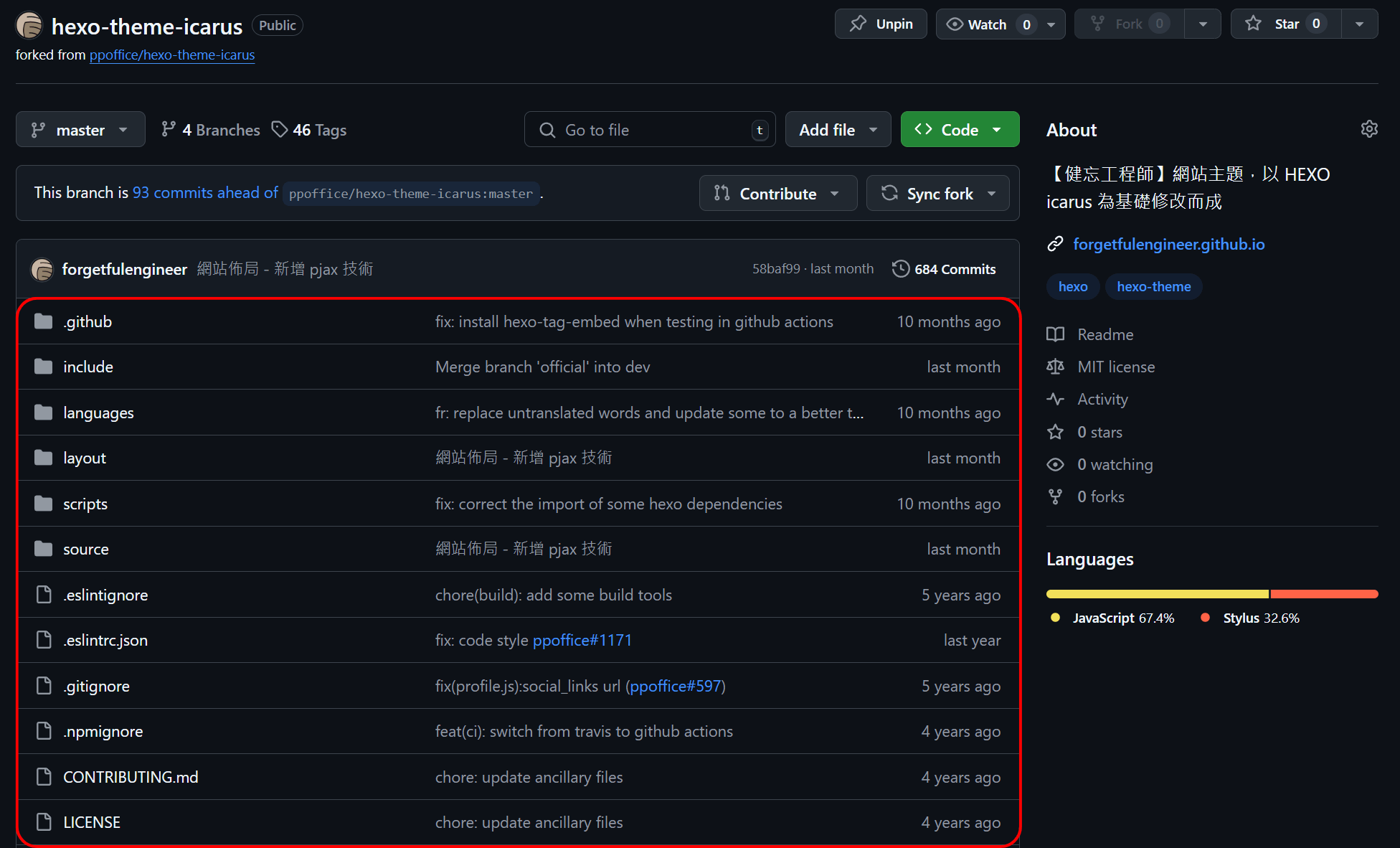Open the dropdown arrow next to Fork
Screen dimensions: 1400x848
(x=1203, y=24)
